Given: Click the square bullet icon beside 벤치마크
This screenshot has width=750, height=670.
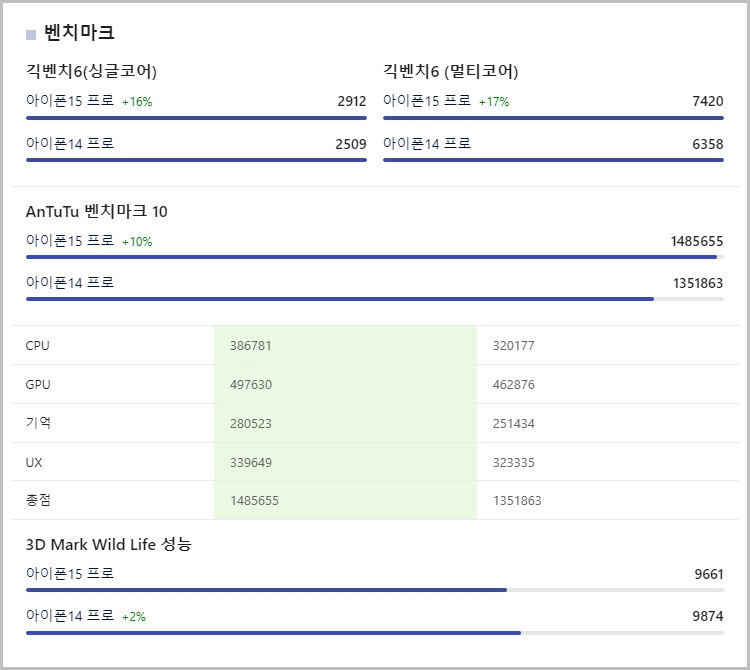Looking at the screenshot, I should point(31,35).
